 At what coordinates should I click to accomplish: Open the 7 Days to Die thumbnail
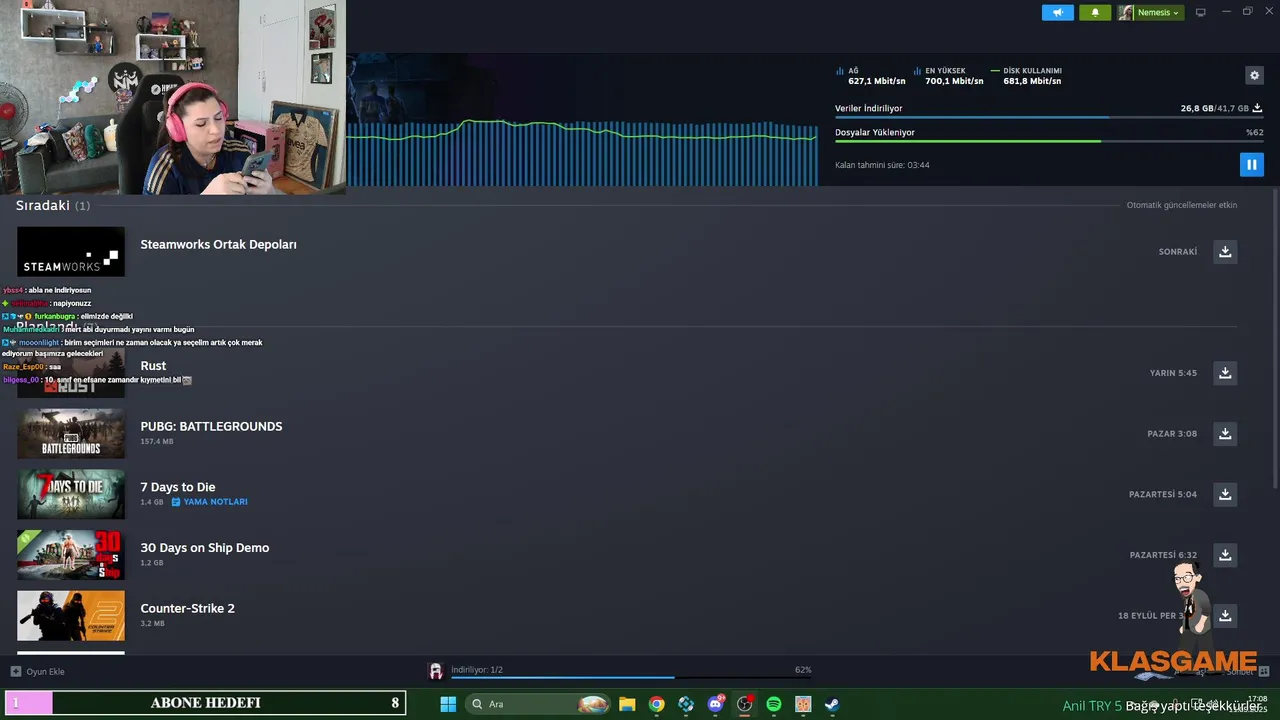pos(71,494)
